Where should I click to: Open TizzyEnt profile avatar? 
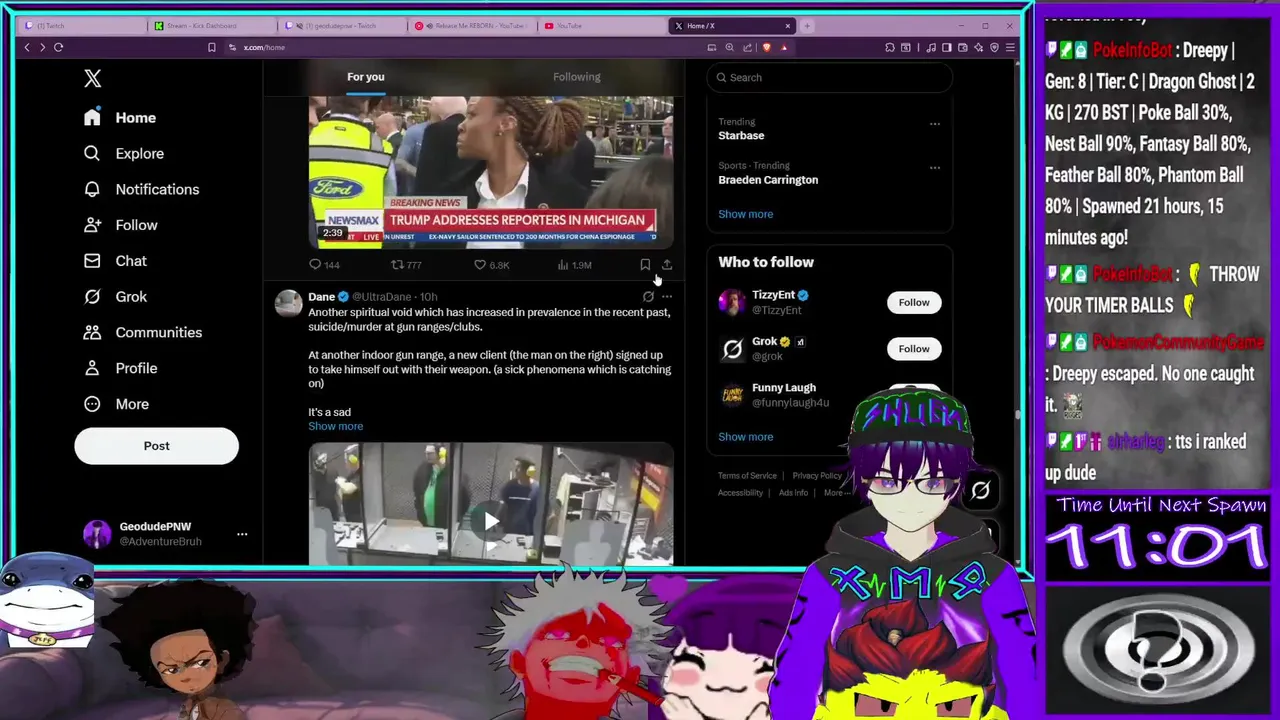[732, 302]
